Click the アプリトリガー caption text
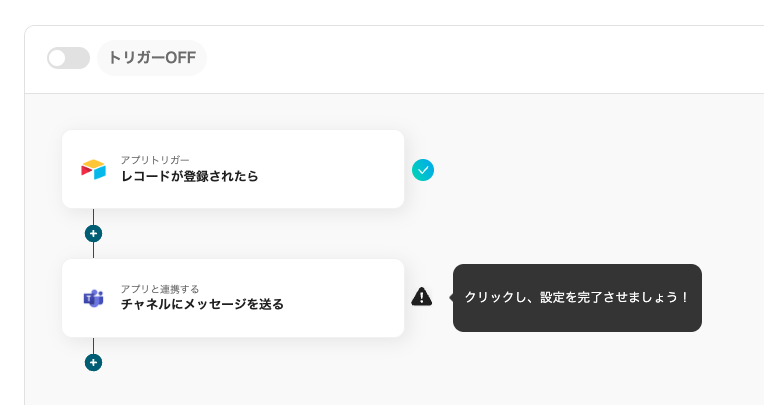 point(155,160)
